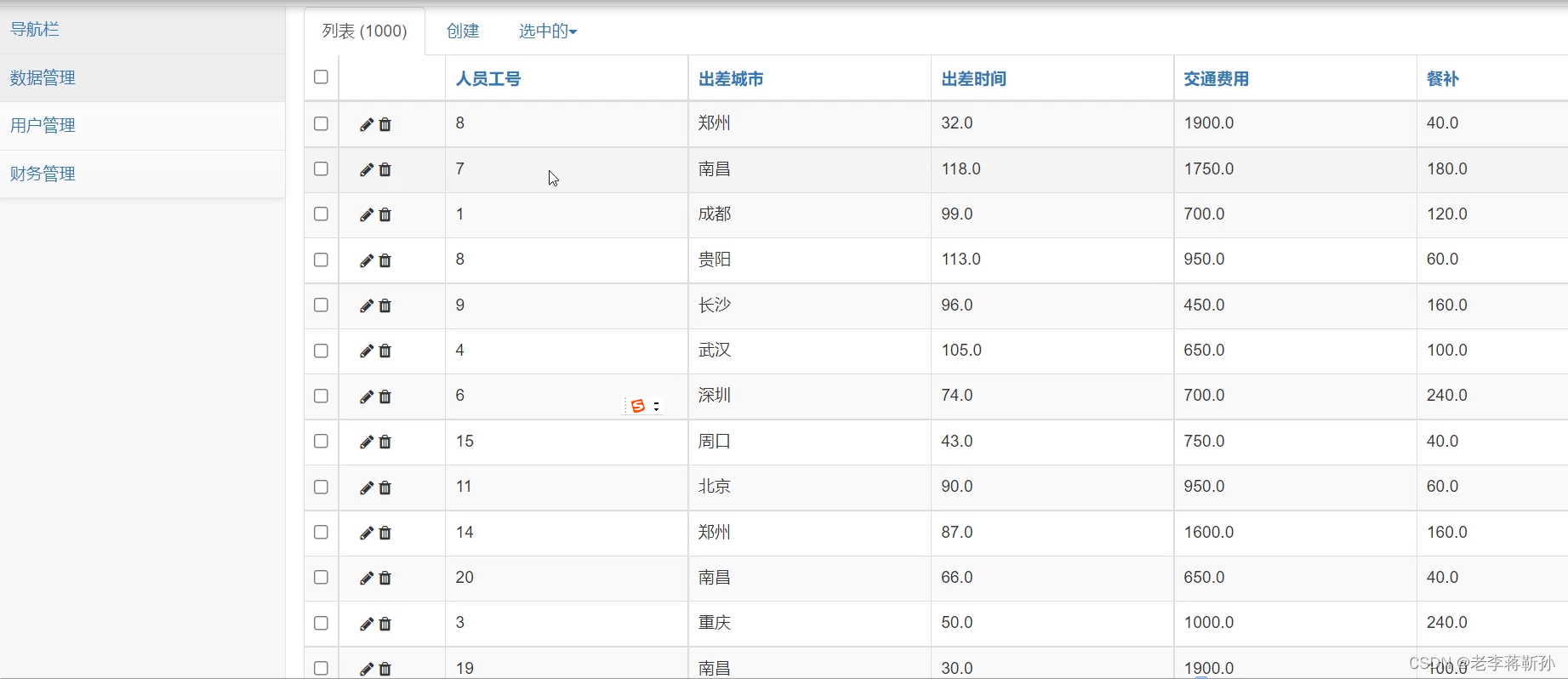Sort by the 人员工号 column header

pos(488,79)
